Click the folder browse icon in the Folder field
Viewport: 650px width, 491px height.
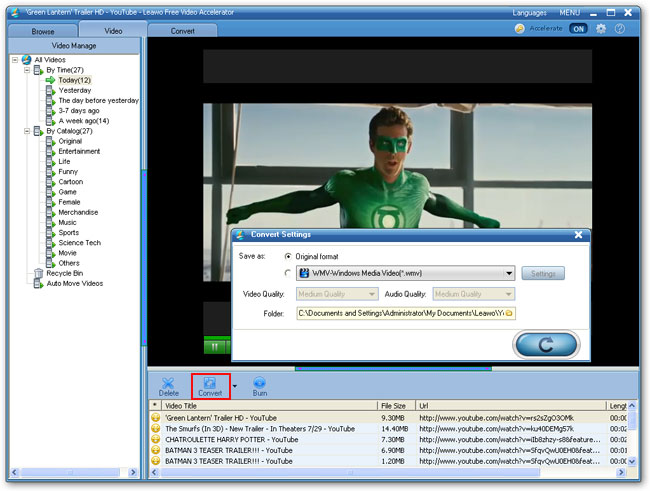(509, 314)
